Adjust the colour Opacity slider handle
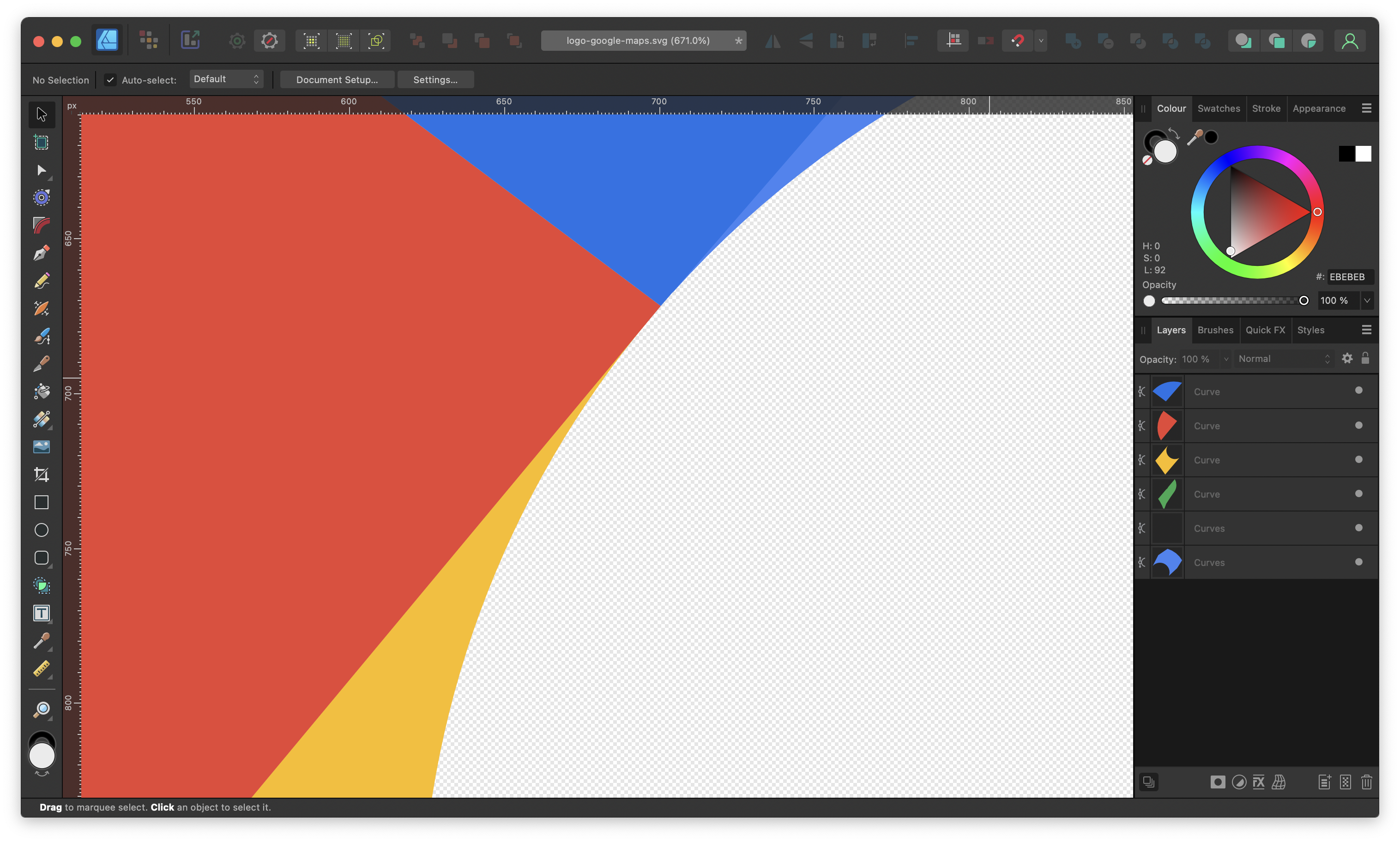Image resolution: width=1400 pixels, height=842 pixels. tap(1303, 301)
